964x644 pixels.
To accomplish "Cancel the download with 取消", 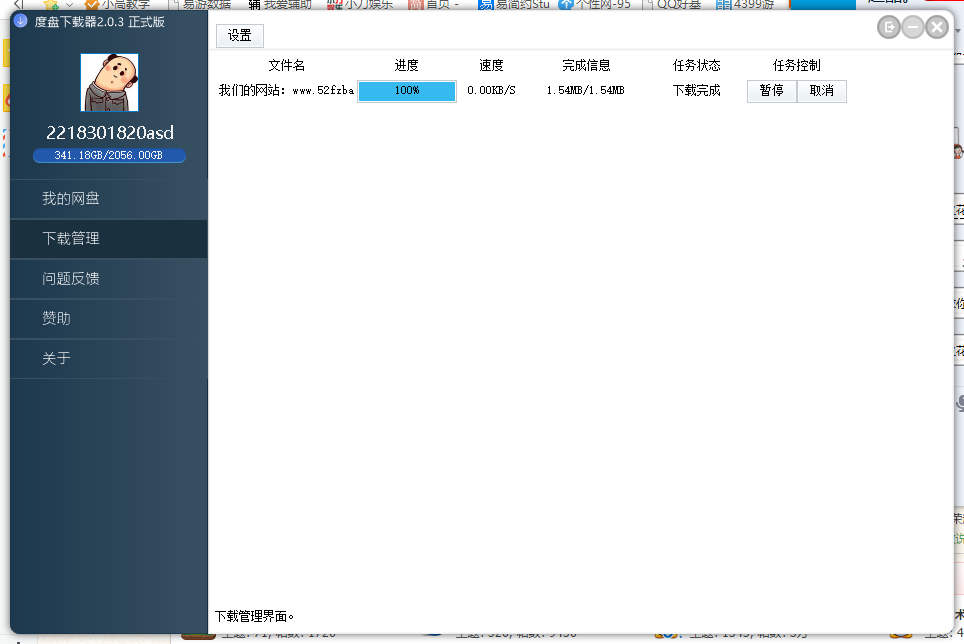I will (x=821, y=91).
